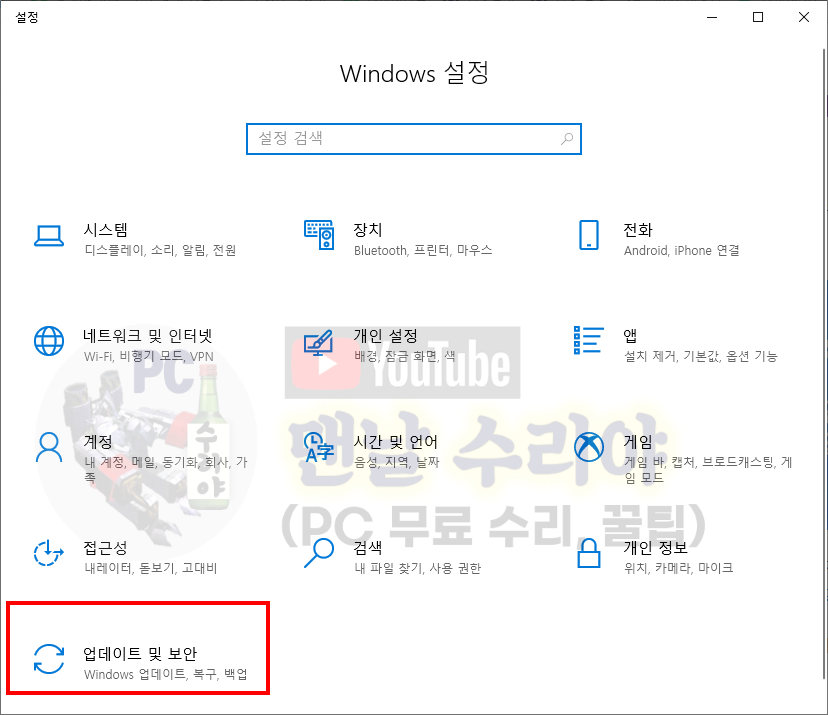
Task: Open 앱 settings title
Action: pyautogui.click(x=630, y=336)
